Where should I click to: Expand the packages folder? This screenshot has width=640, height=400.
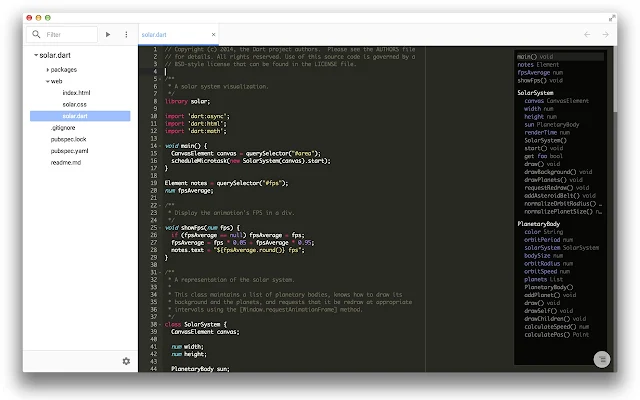pyautogui.click(x=47, y=70)
